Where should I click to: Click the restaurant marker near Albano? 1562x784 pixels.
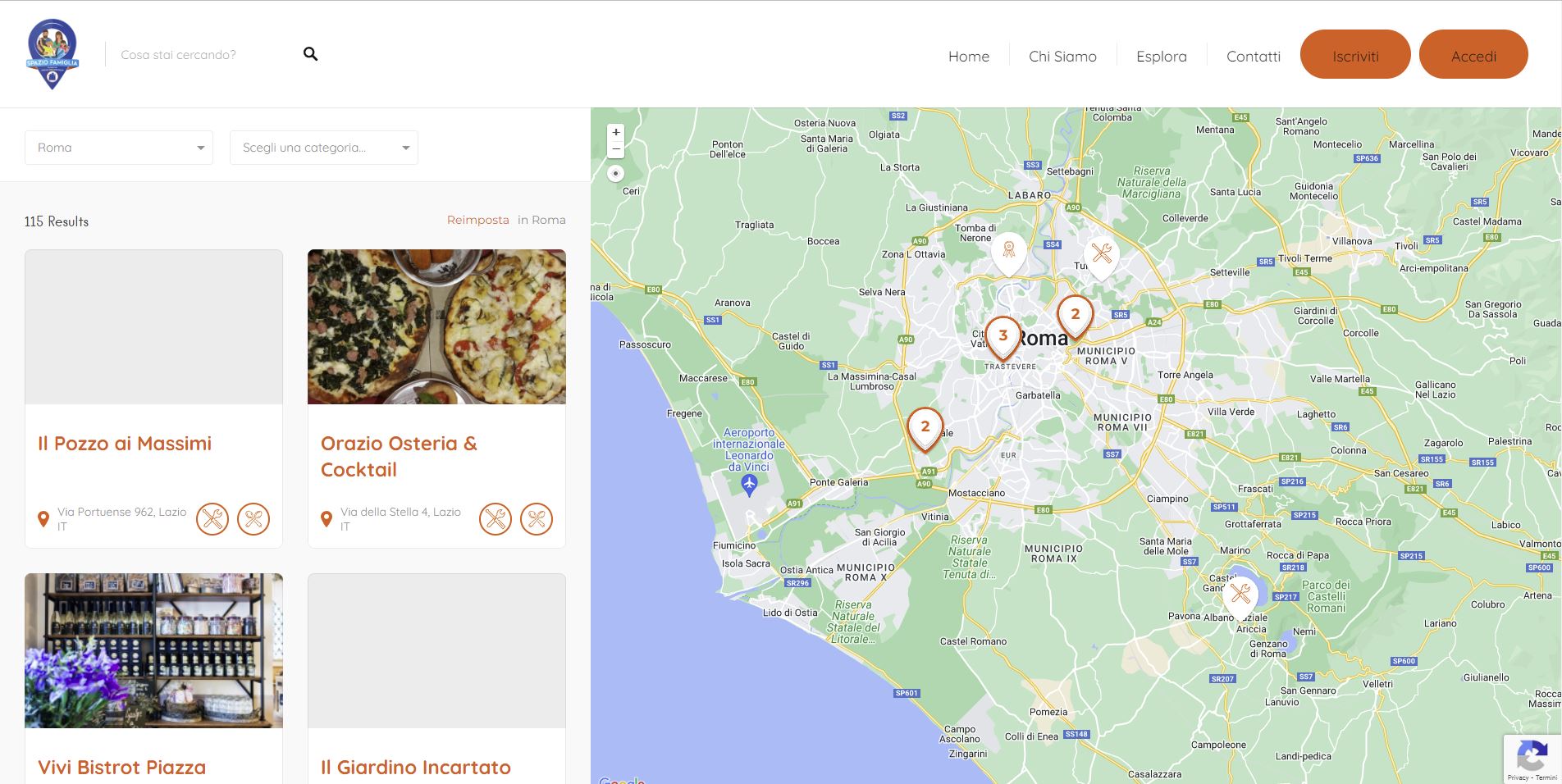(x=1240, y=594)
